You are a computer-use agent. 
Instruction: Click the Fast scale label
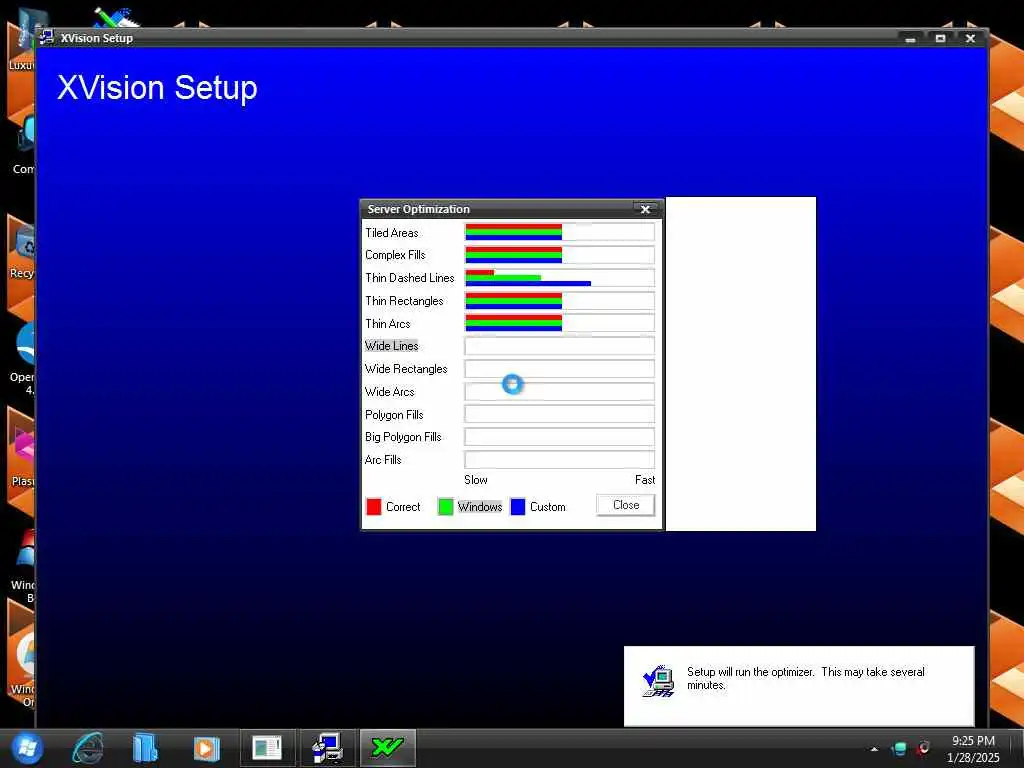click(645, 479)
